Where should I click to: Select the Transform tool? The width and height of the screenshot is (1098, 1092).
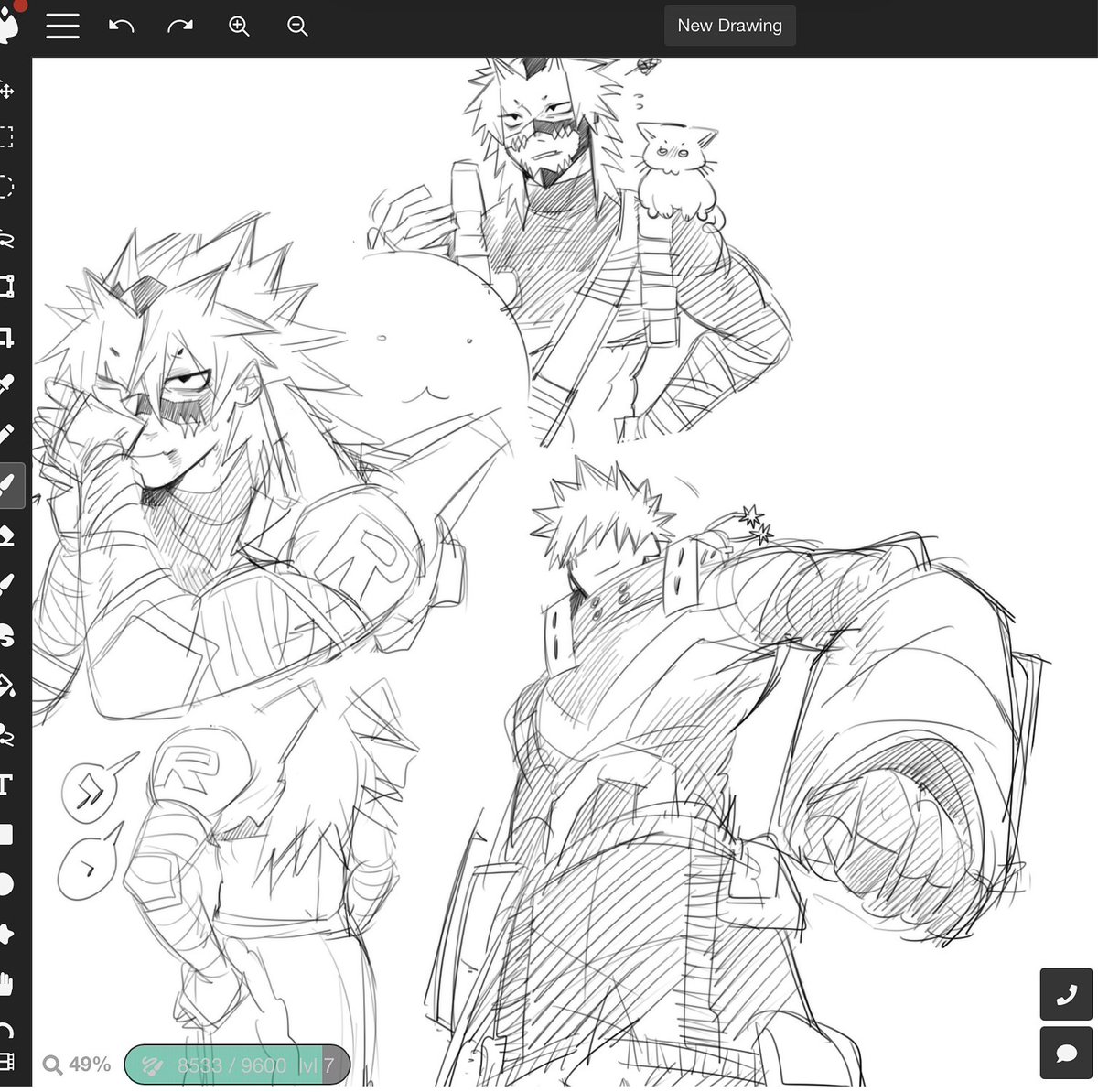6,287
